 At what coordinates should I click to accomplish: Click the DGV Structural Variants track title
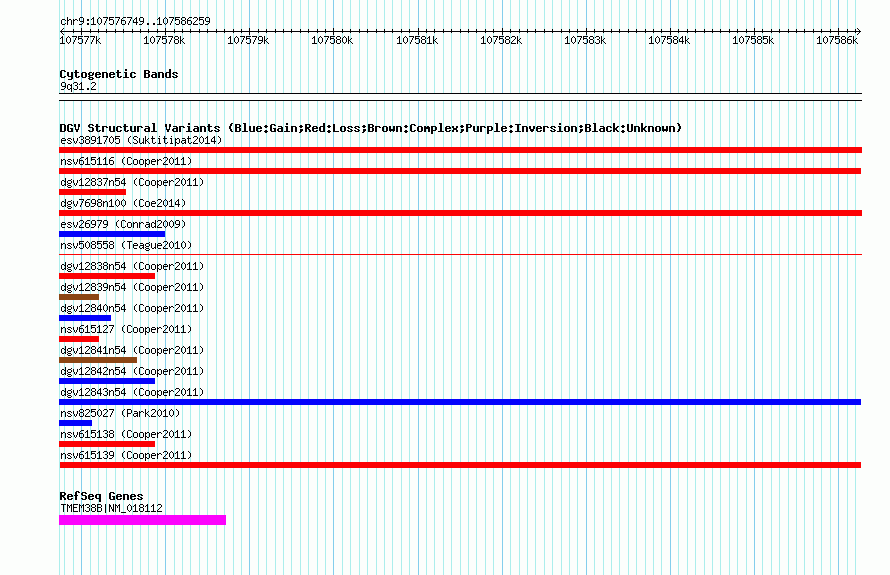click(x=371, y=128)
